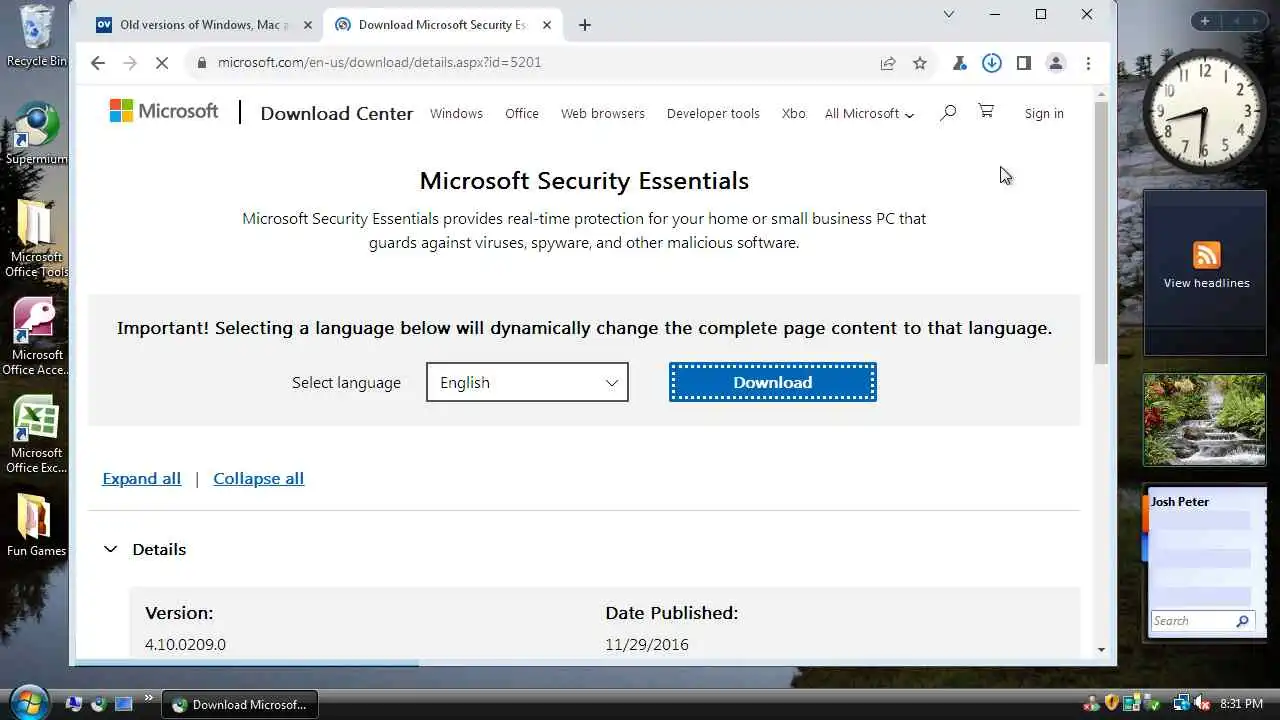Share this page via address bar icon
This screenshot has width=1280, height=720.
point(888,63)
